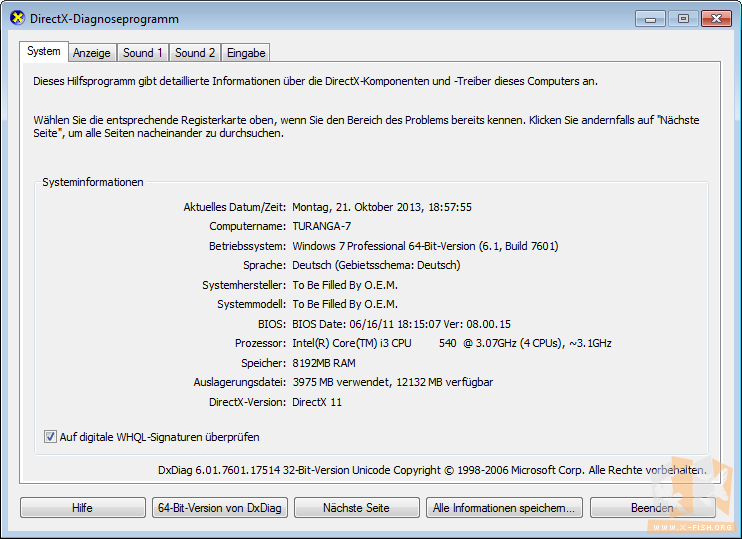The height and width of the screenshot is (539, 742).
Task: Click the Auslagerungsdatei label
Action: [x=239, y=382]
